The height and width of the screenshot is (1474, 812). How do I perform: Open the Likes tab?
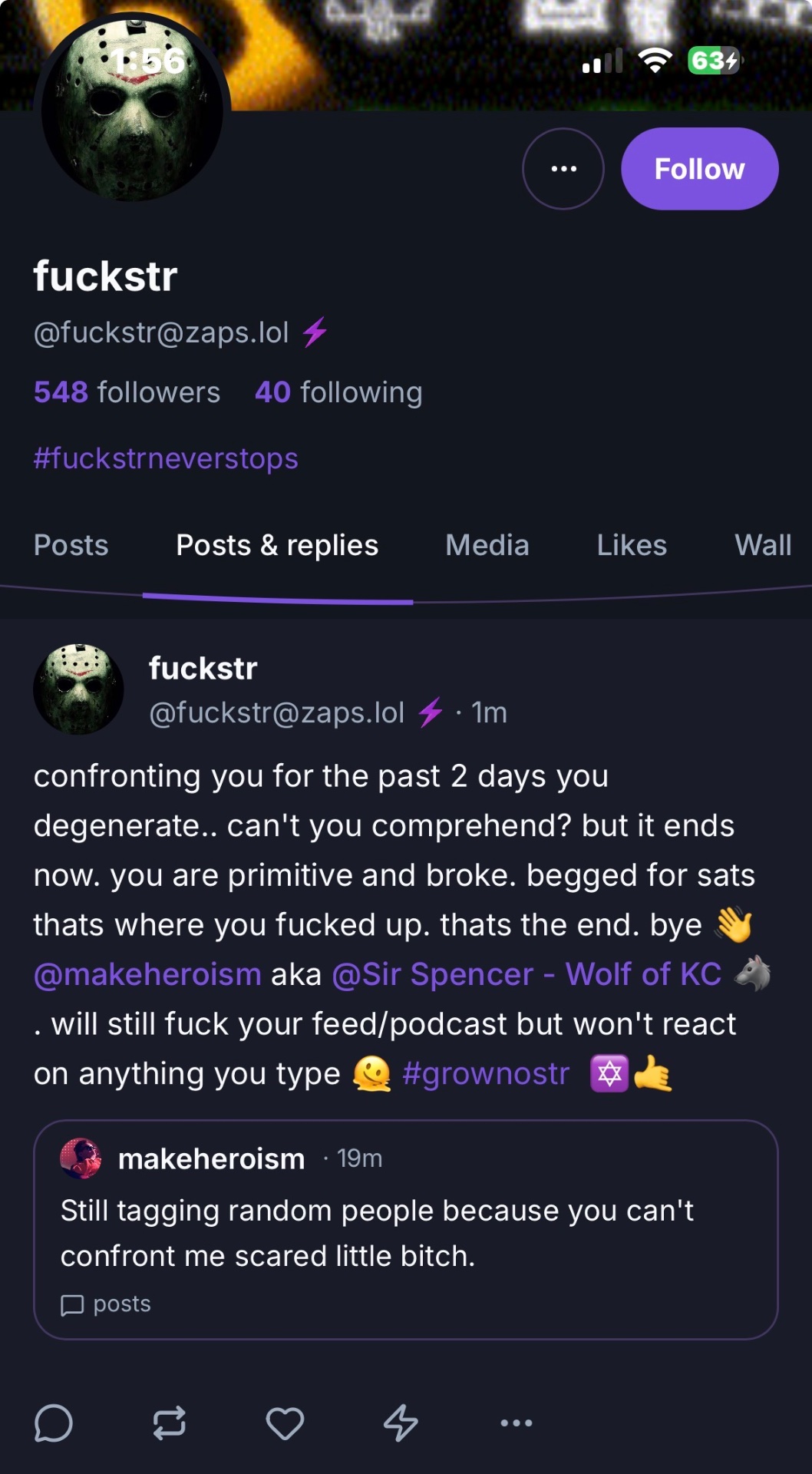pyautogui.click(x=632, y=545)
